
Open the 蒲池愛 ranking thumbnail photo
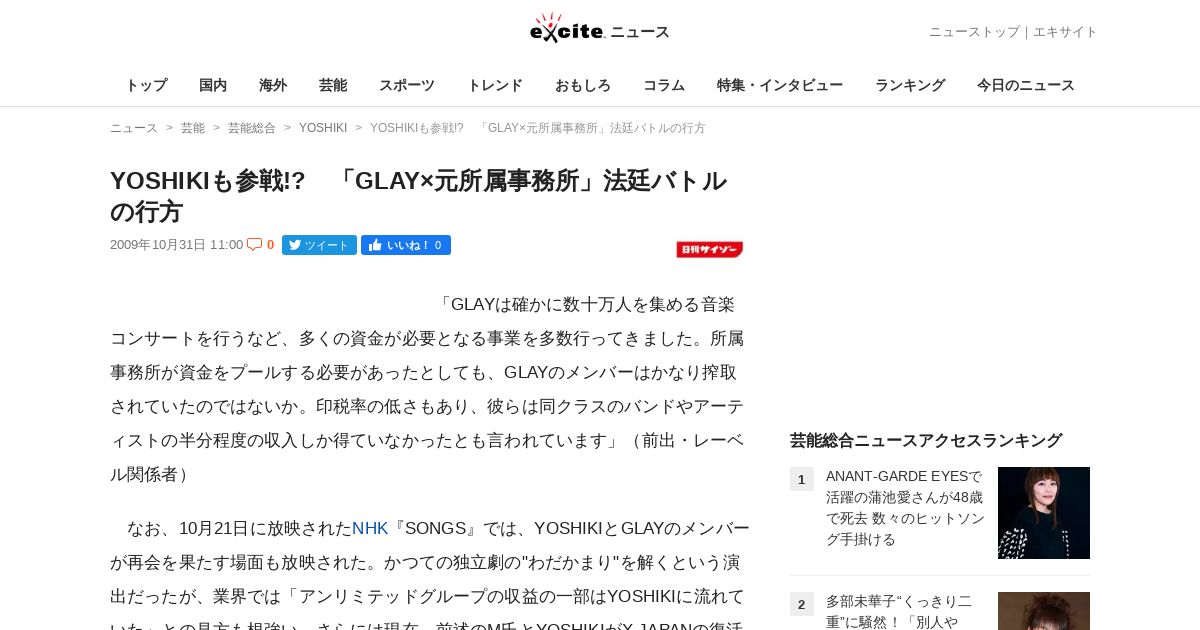1044,513
